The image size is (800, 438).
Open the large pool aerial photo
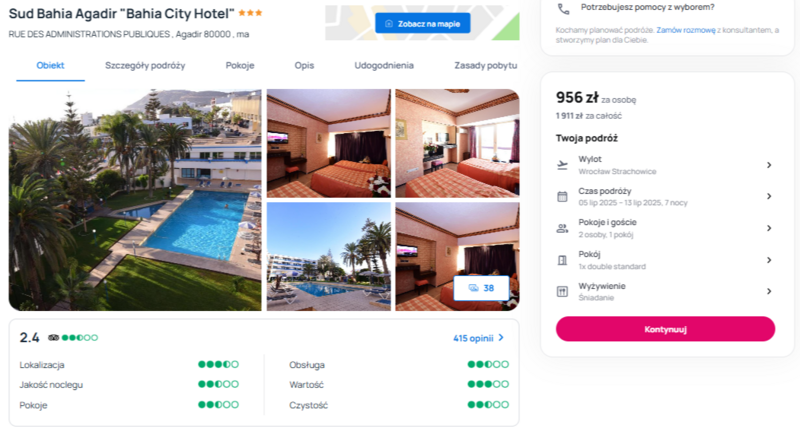[x=135, y=200]
